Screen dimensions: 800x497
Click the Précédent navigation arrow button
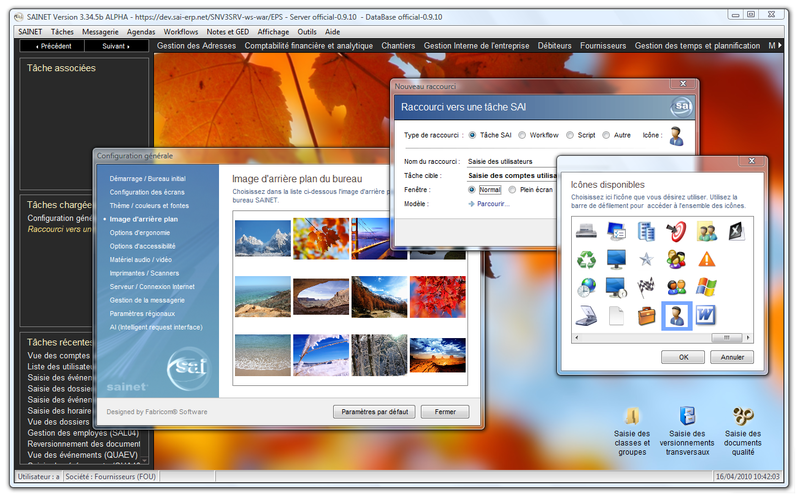coord(53,45)
